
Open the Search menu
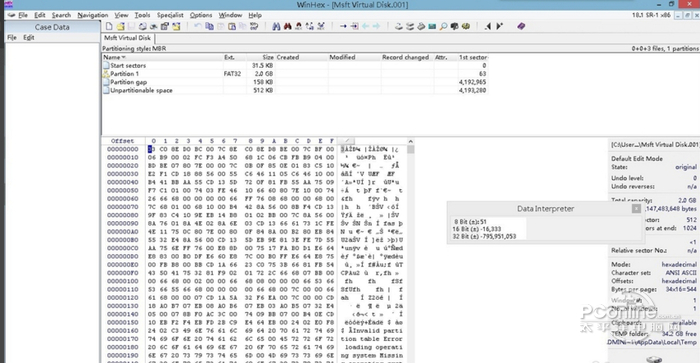[x=61, y=15]
